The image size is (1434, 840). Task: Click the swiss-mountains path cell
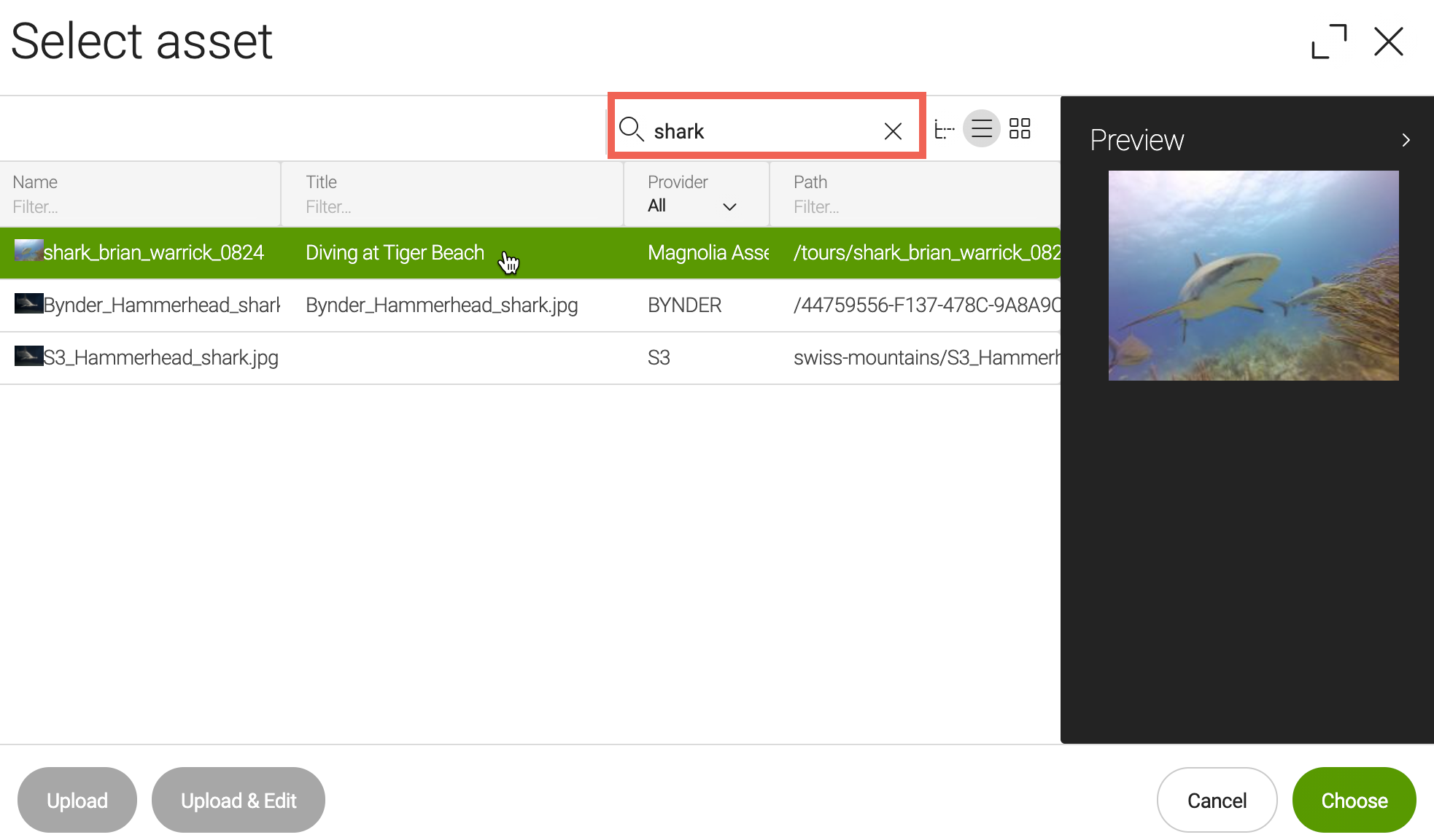(x=926, y=357)
